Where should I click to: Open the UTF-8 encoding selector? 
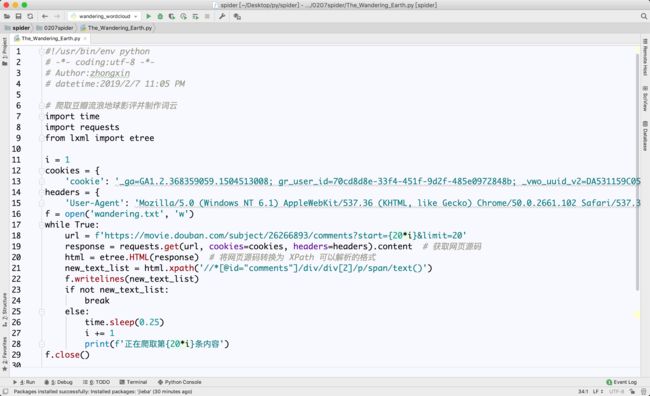point(616,391)
